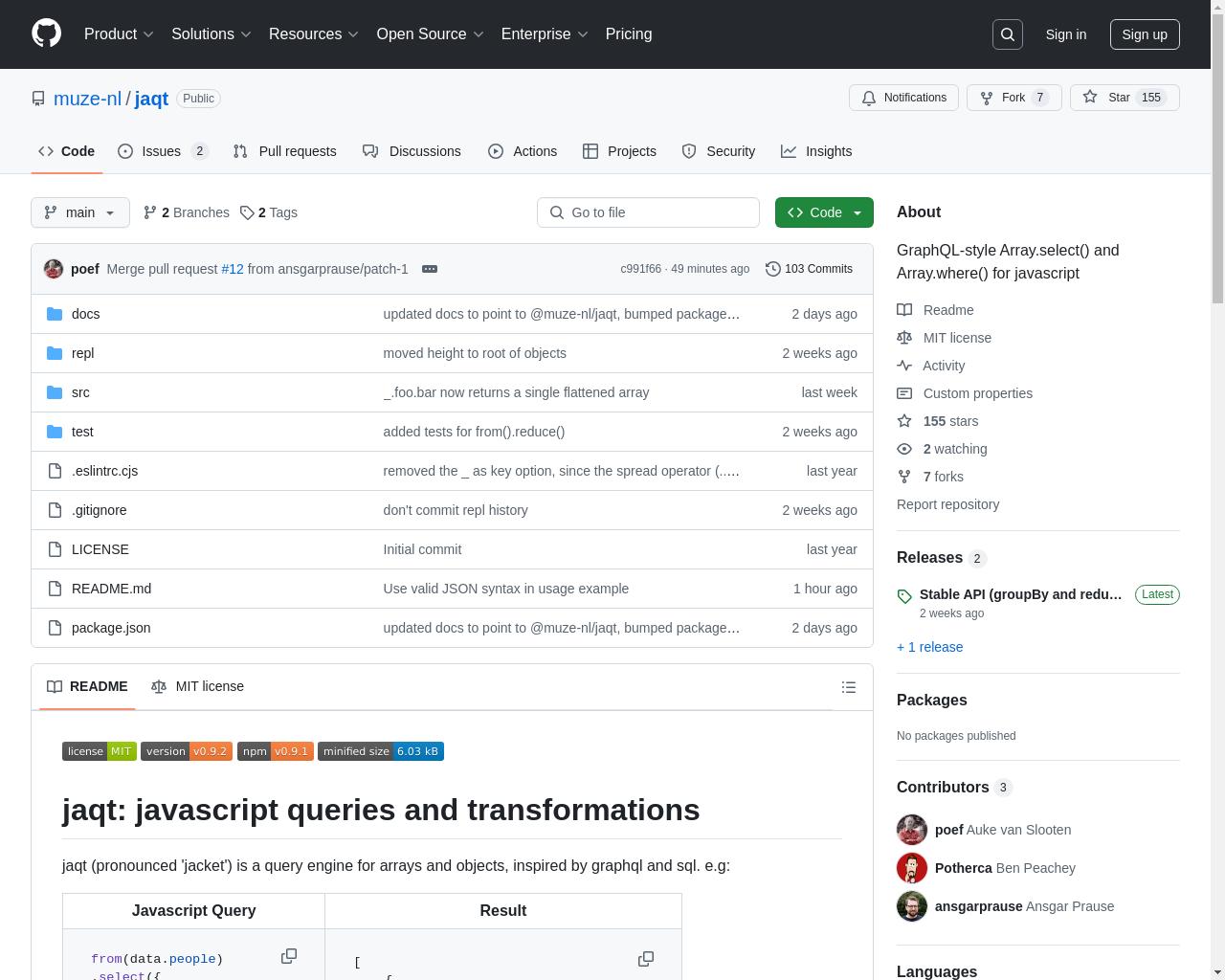
Task: Select the MIT license tab in README
Action: click(x=197, y=686)
